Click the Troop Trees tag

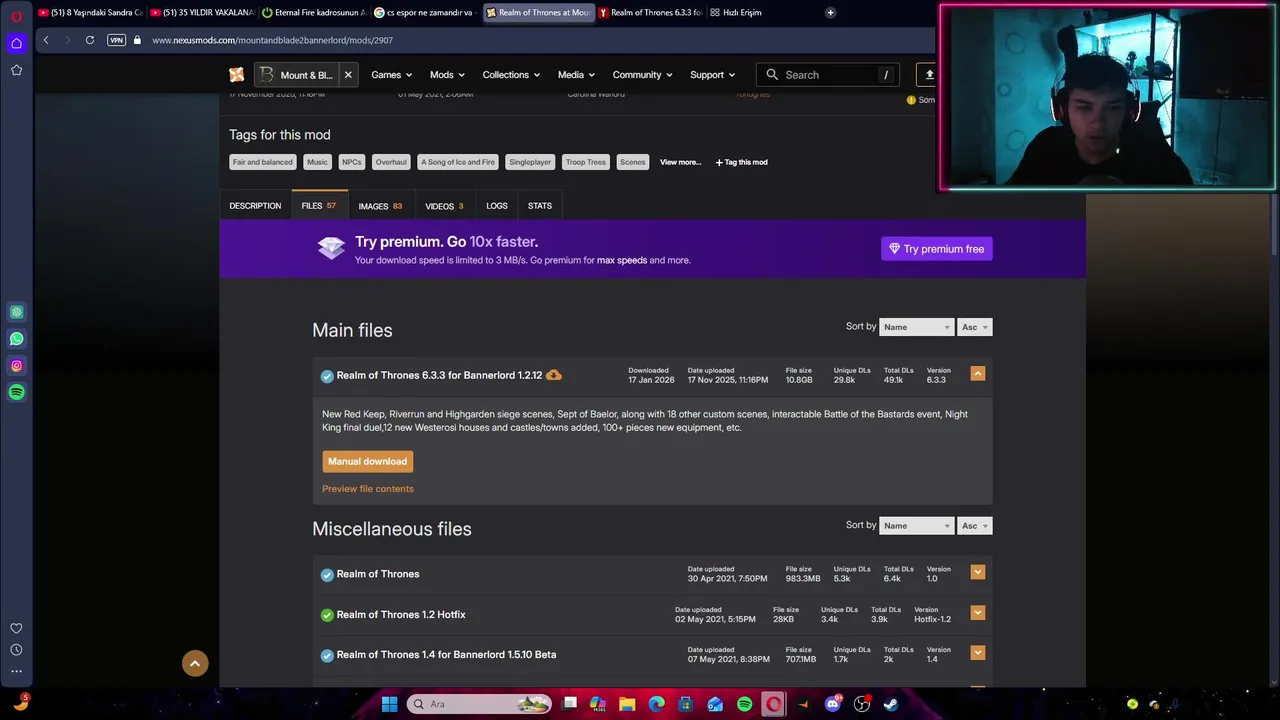coord(585,162)
